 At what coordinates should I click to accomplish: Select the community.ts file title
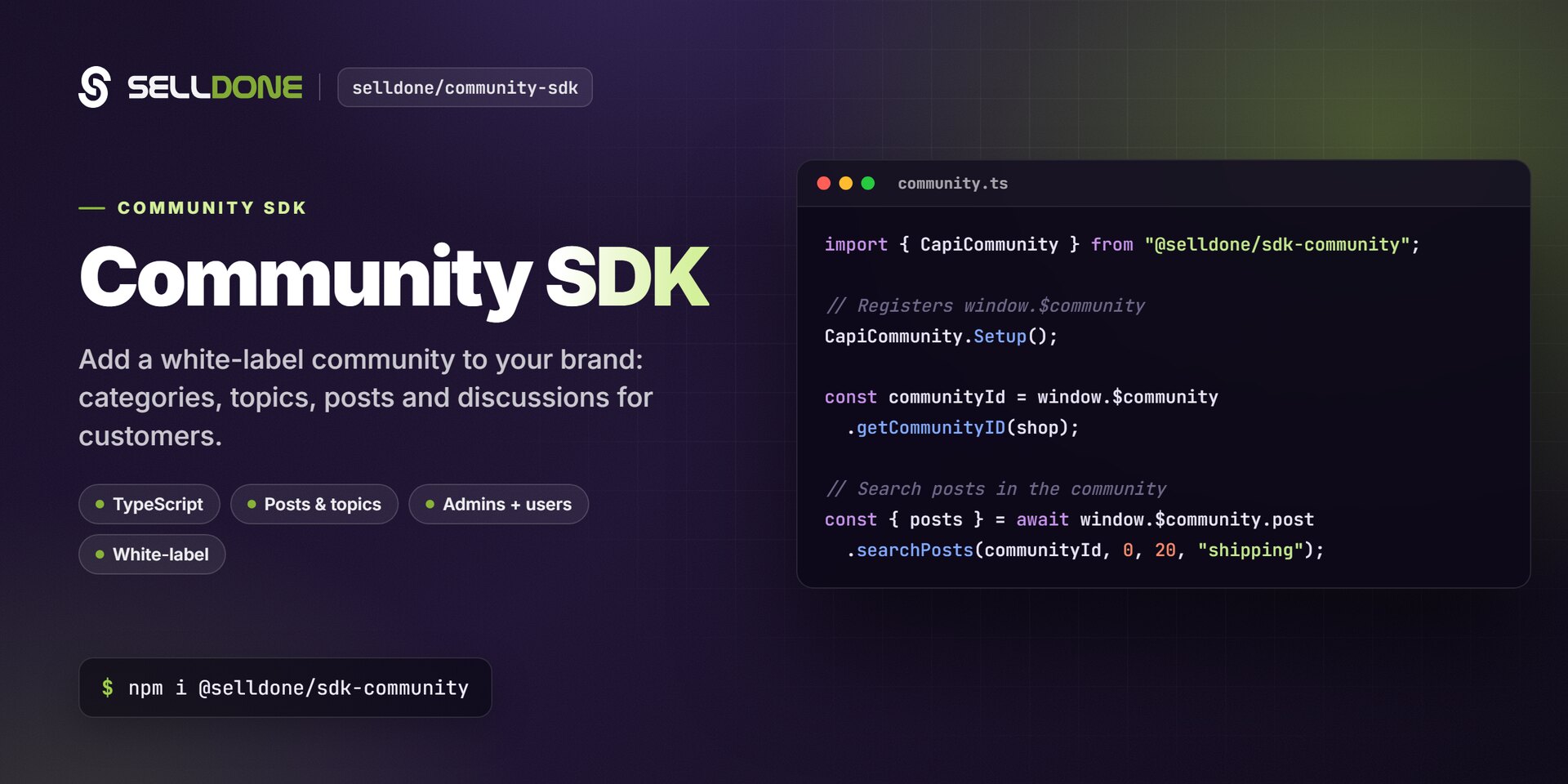(953, 184)
